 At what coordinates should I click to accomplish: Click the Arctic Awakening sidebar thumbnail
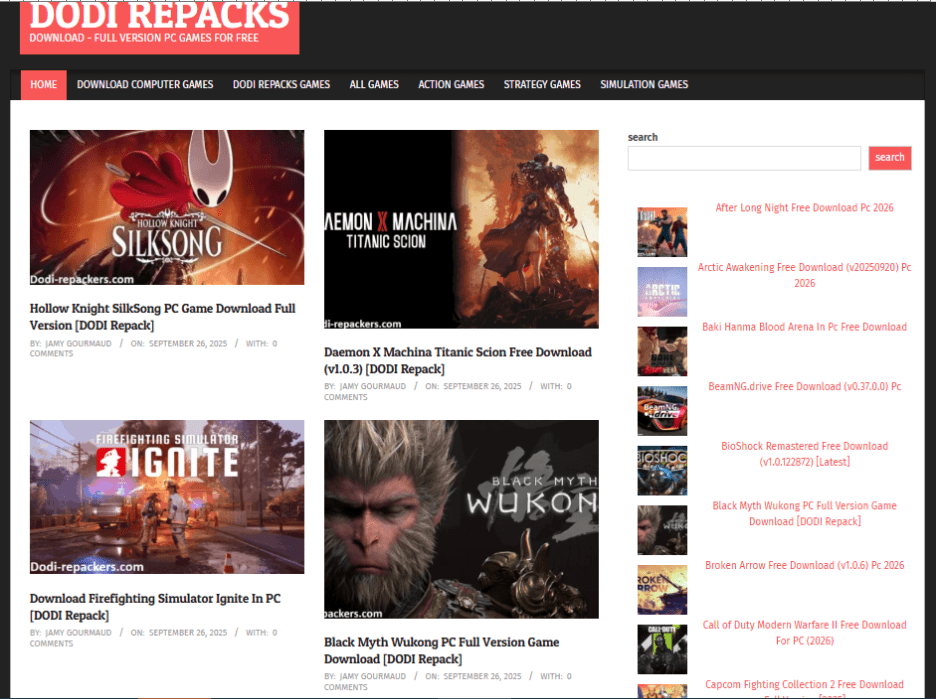pos(662,292)
